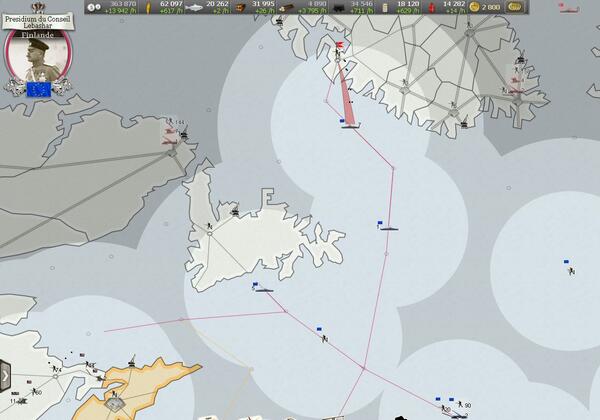
Task: Select the battleship firing the red beam
Action: [x=351, y=125]
